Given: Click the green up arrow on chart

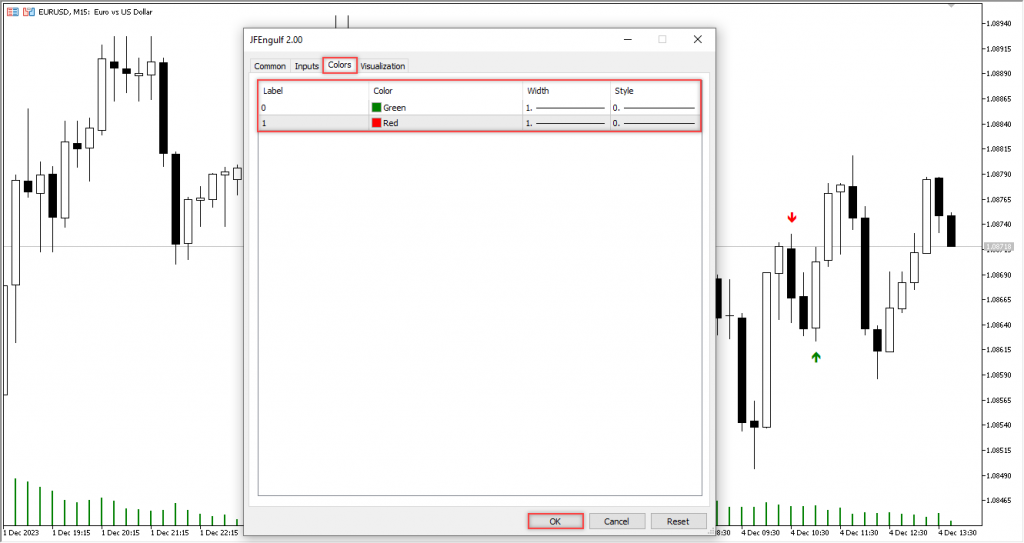Looking at the screenshot, I should point(816,357).
